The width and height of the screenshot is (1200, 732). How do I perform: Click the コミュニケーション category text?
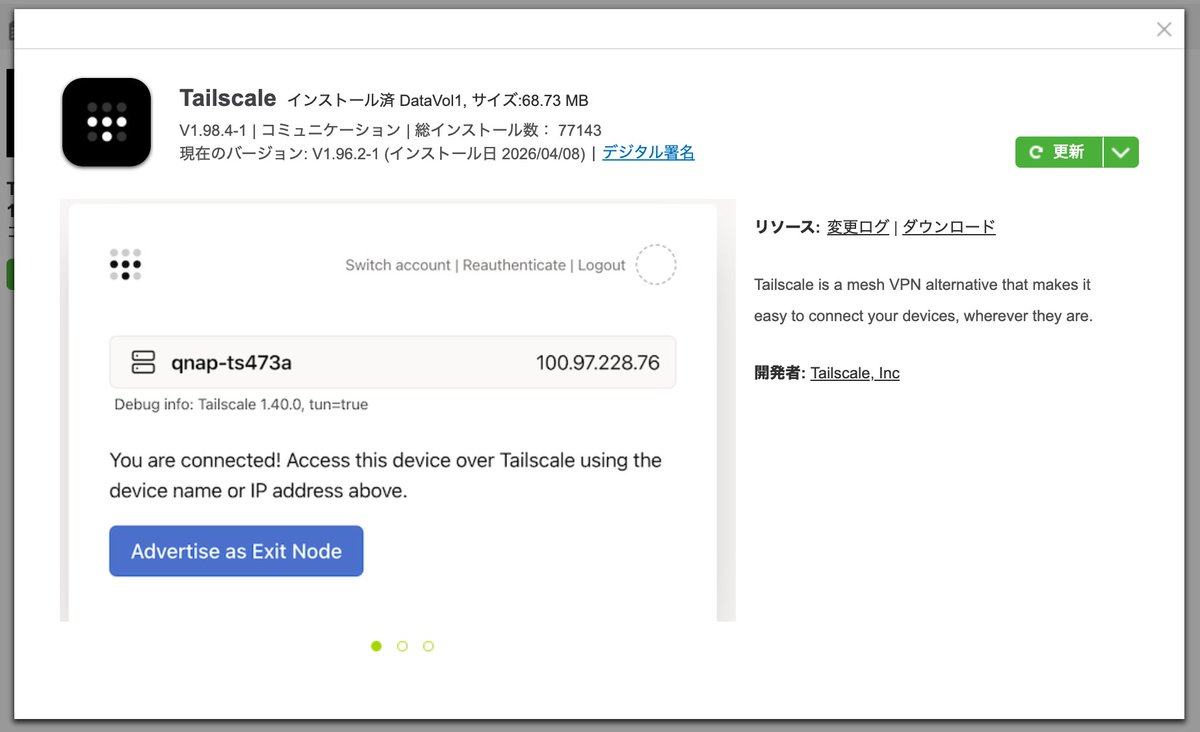[331, 130]
